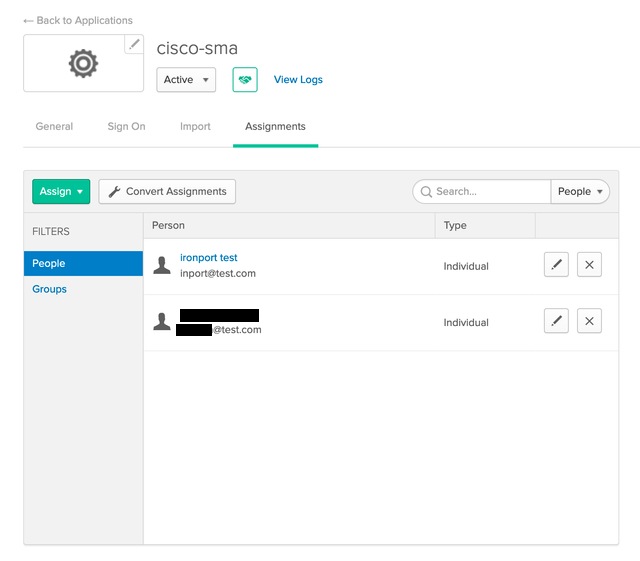This screenshot has width=640, height=561.
Task: Click Individual type in ironport test row
Action: click(466, 266)
